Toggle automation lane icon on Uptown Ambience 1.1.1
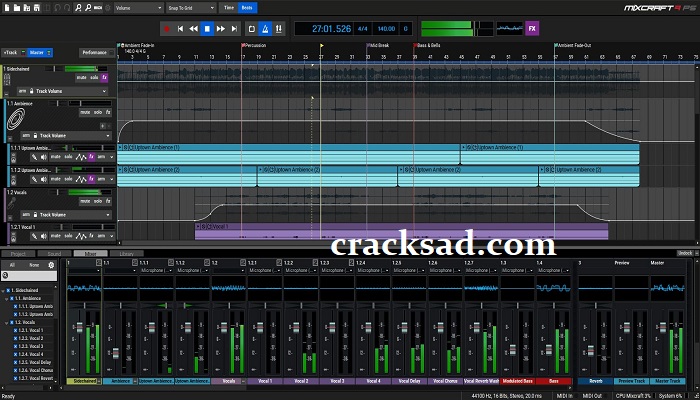 (81, 157)
